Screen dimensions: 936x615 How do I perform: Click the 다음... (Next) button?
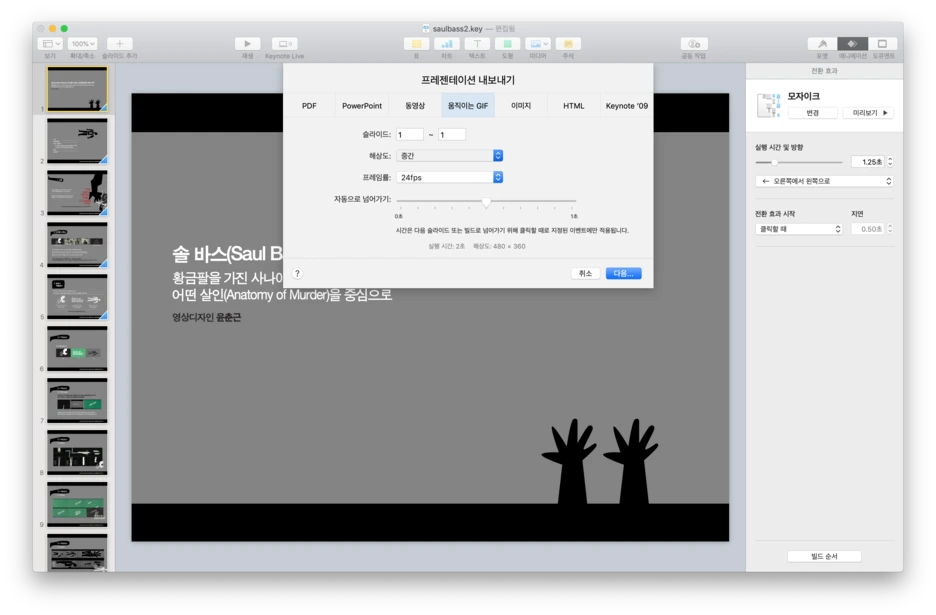coord(623,273)
